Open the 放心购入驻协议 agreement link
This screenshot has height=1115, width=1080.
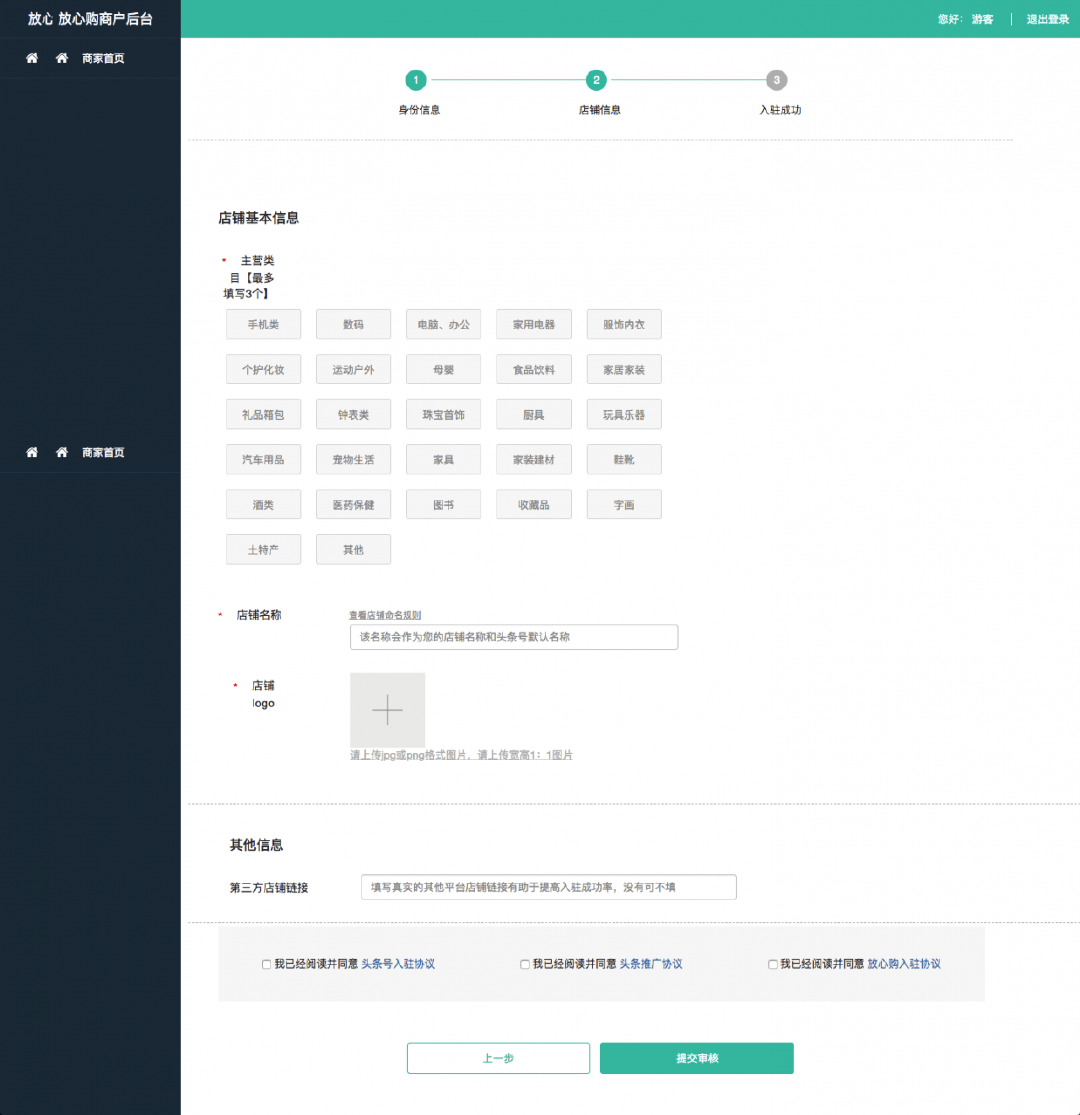click(904, 964)
